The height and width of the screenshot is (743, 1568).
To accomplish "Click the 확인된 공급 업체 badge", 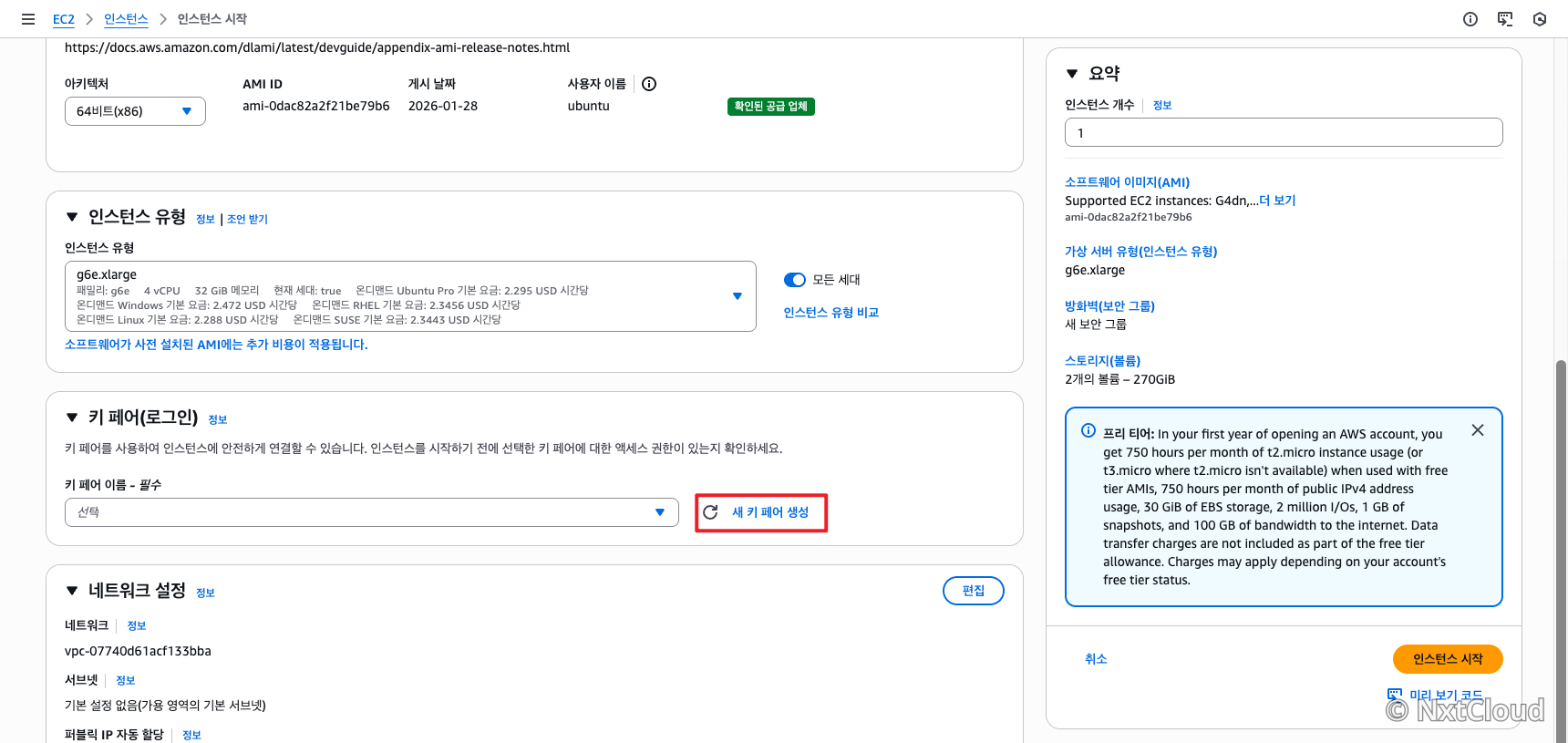I will tap(771, 107).
